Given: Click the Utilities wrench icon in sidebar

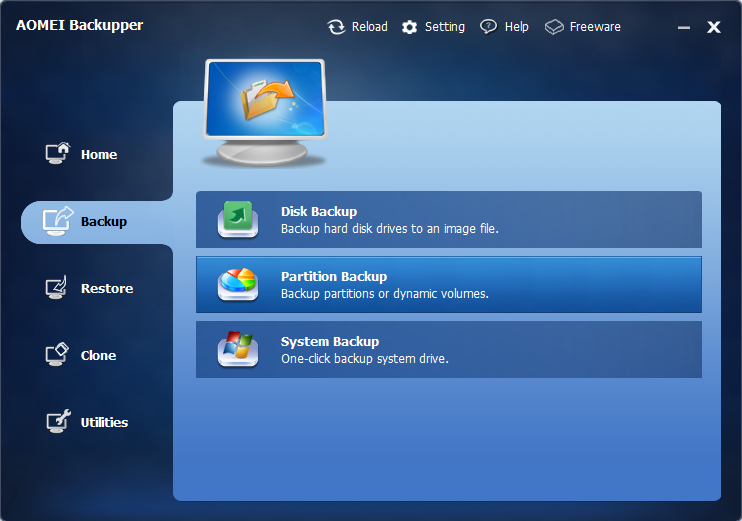Looking at the screenshot, I should point(58,421).
